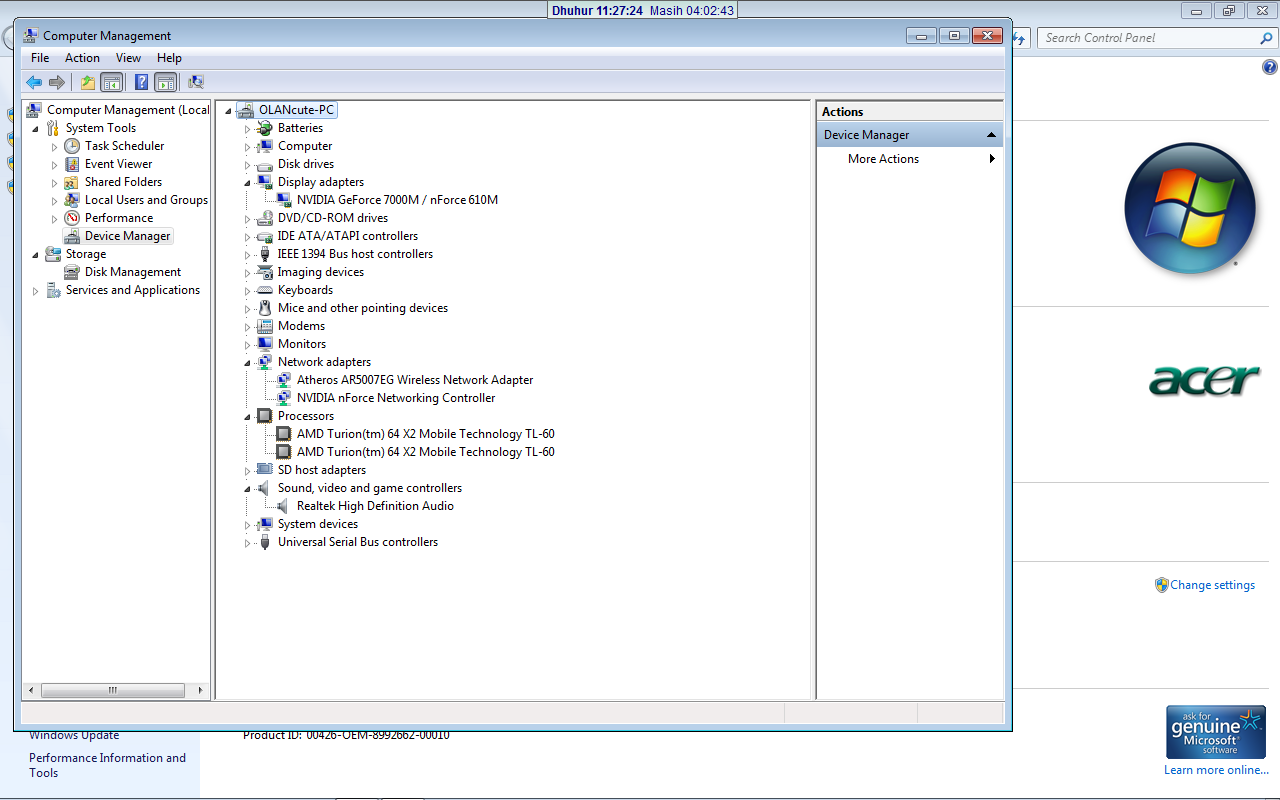Collapse the Display adapters category
Screen dimensions: 1280x800
pos(248,183)
